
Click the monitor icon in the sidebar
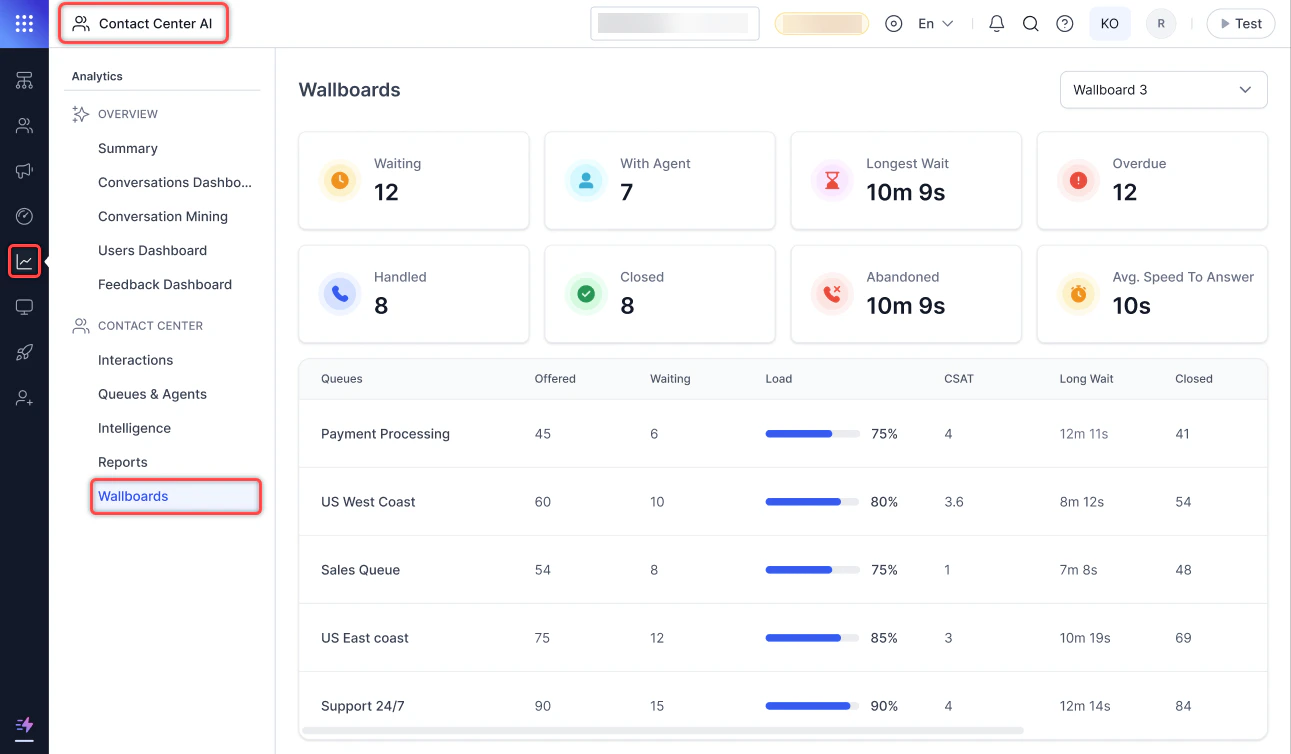tap(24, 306)
